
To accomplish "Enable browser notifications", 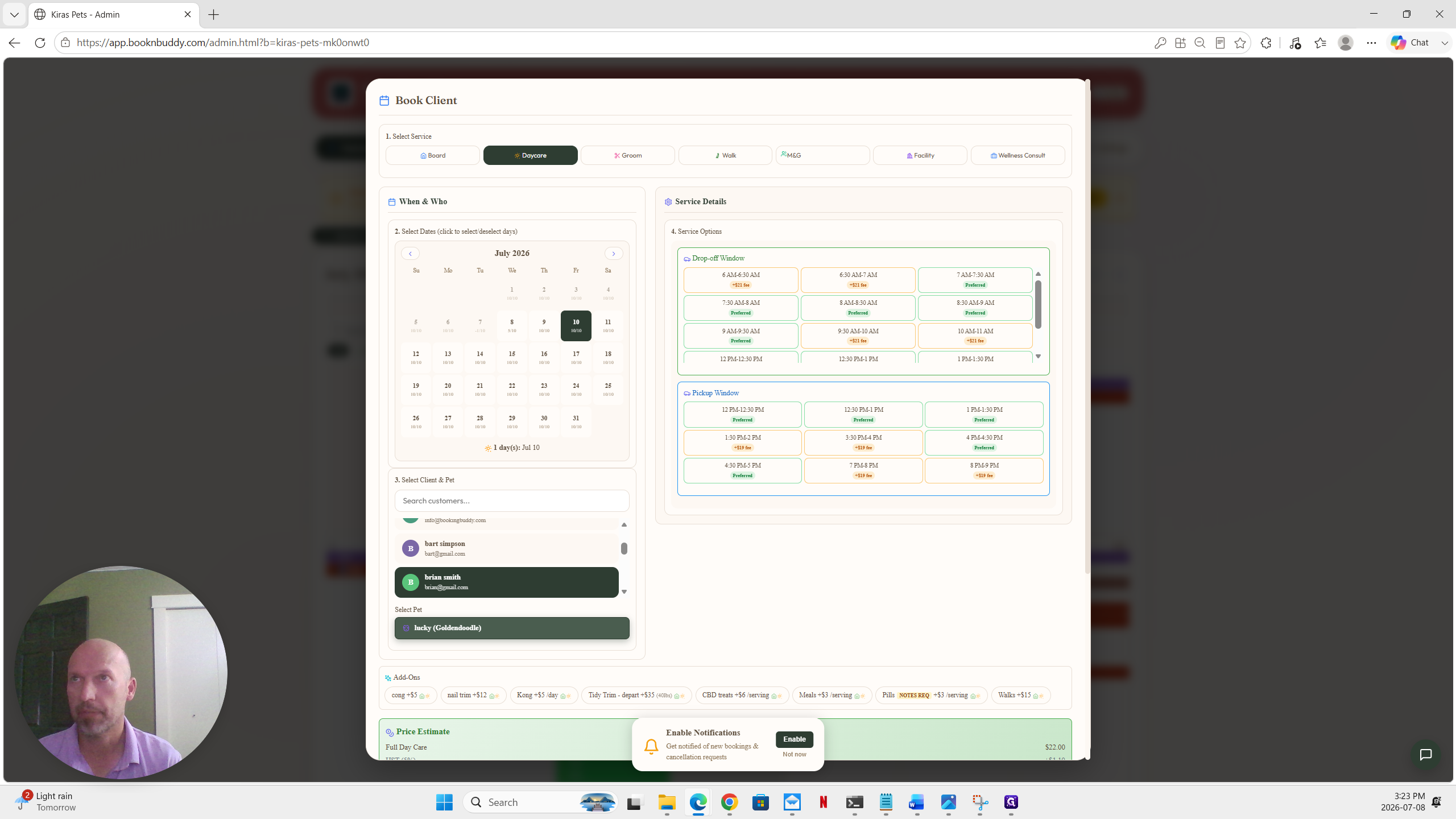I will (794, 739).
